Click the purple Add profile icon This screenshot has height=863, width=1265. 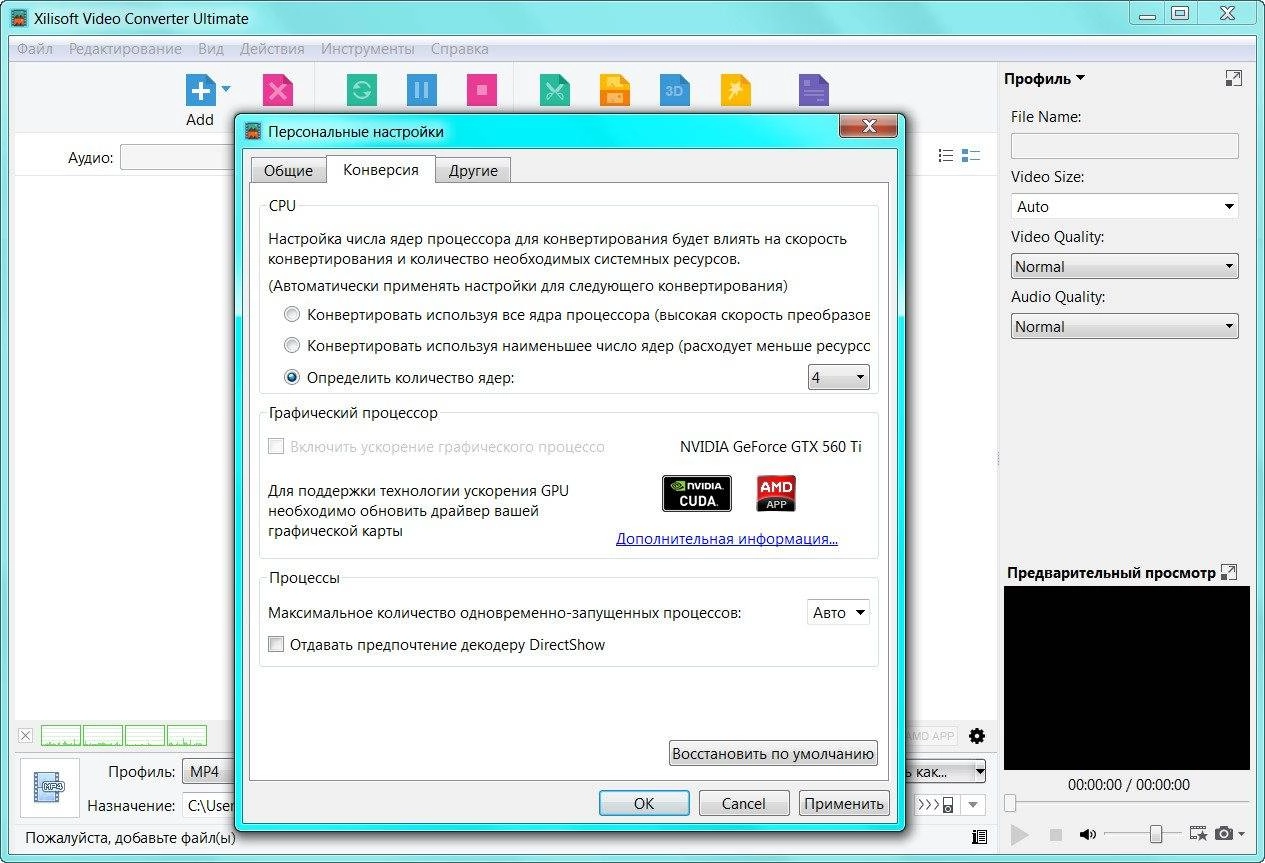[x=814, y=91]
